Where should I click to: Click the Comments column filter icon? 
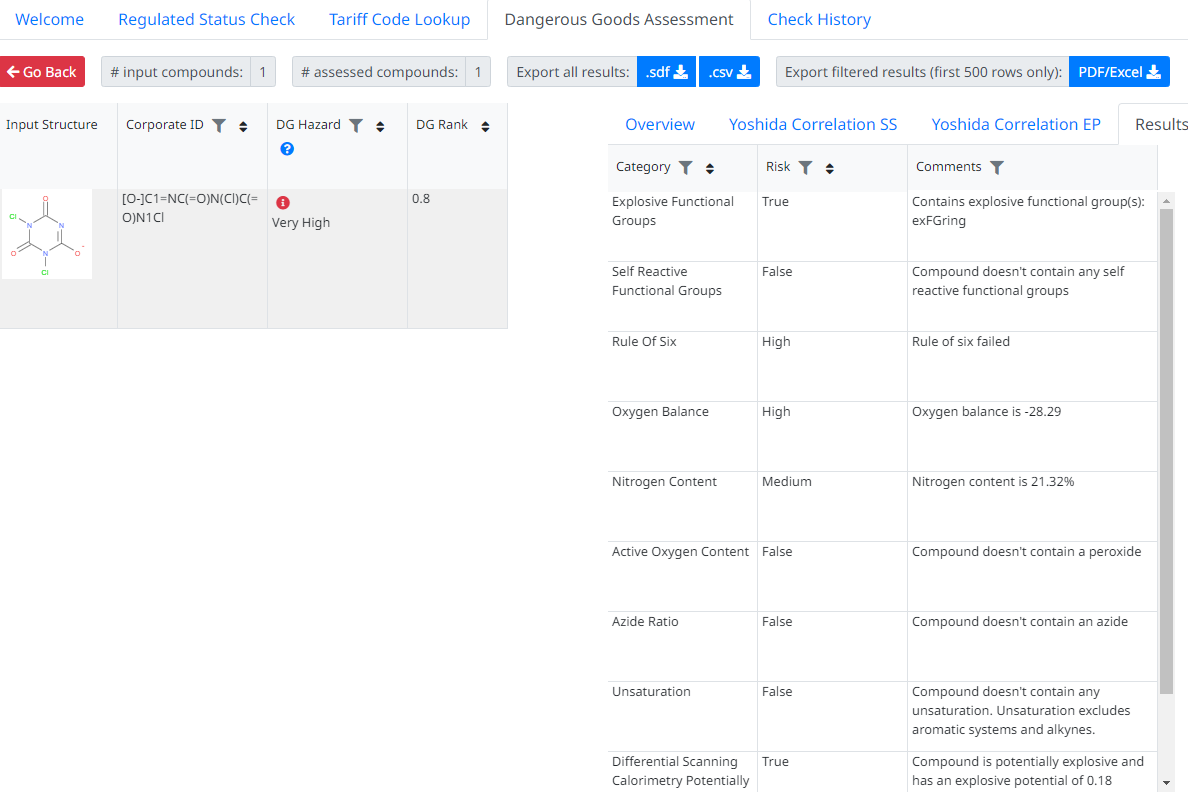tap(996, 168)
